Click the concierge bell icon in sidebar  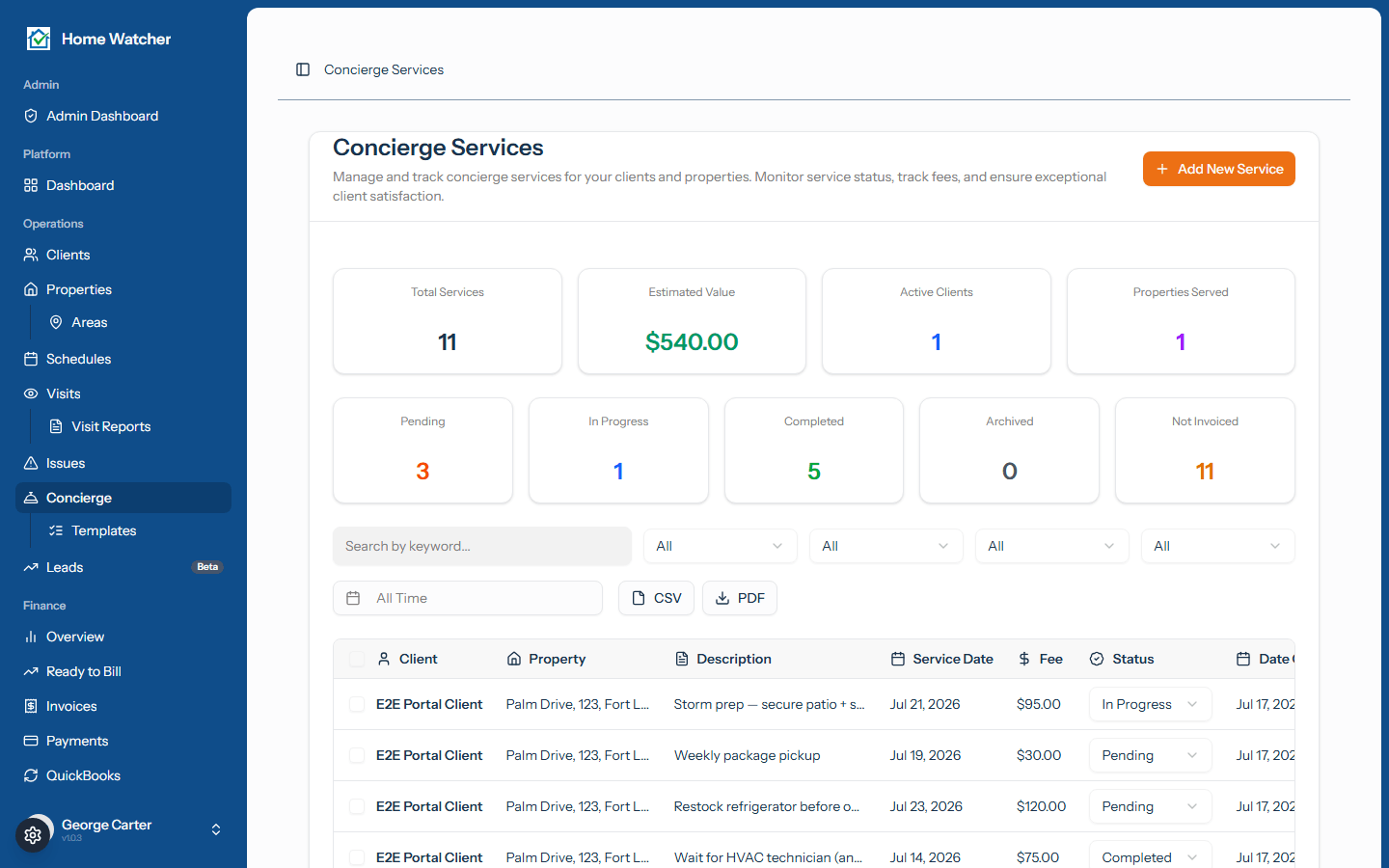coord(31,498)
